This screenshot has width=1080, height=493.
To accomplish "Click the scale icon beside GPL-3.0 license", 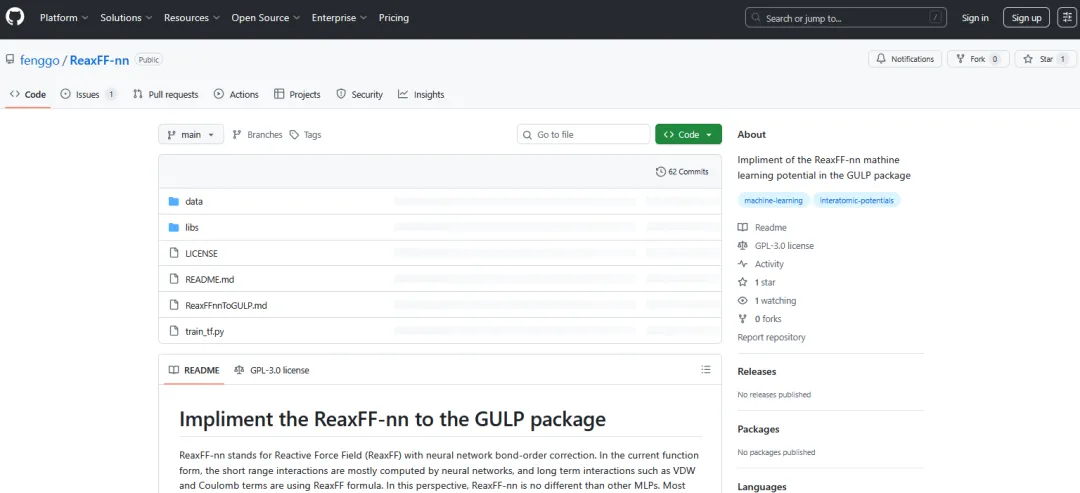I will tap(742, 246).
